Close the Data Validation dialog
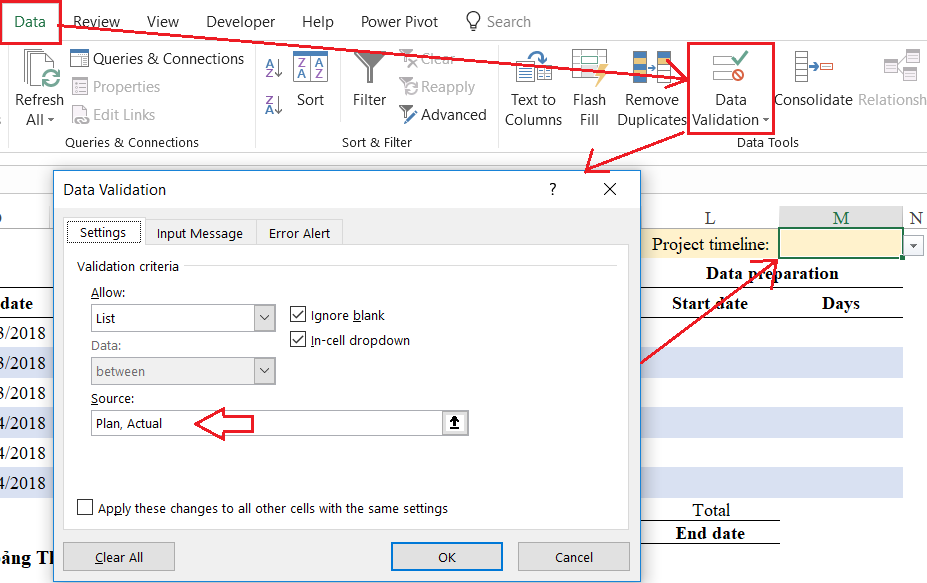 point(610,189)
